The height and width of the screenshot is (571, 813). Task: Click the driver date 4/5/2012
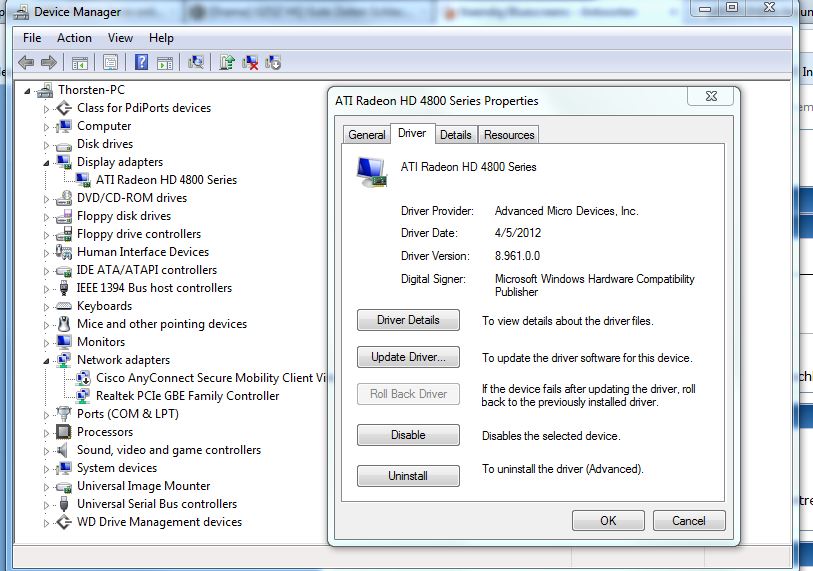coord(518,233)
